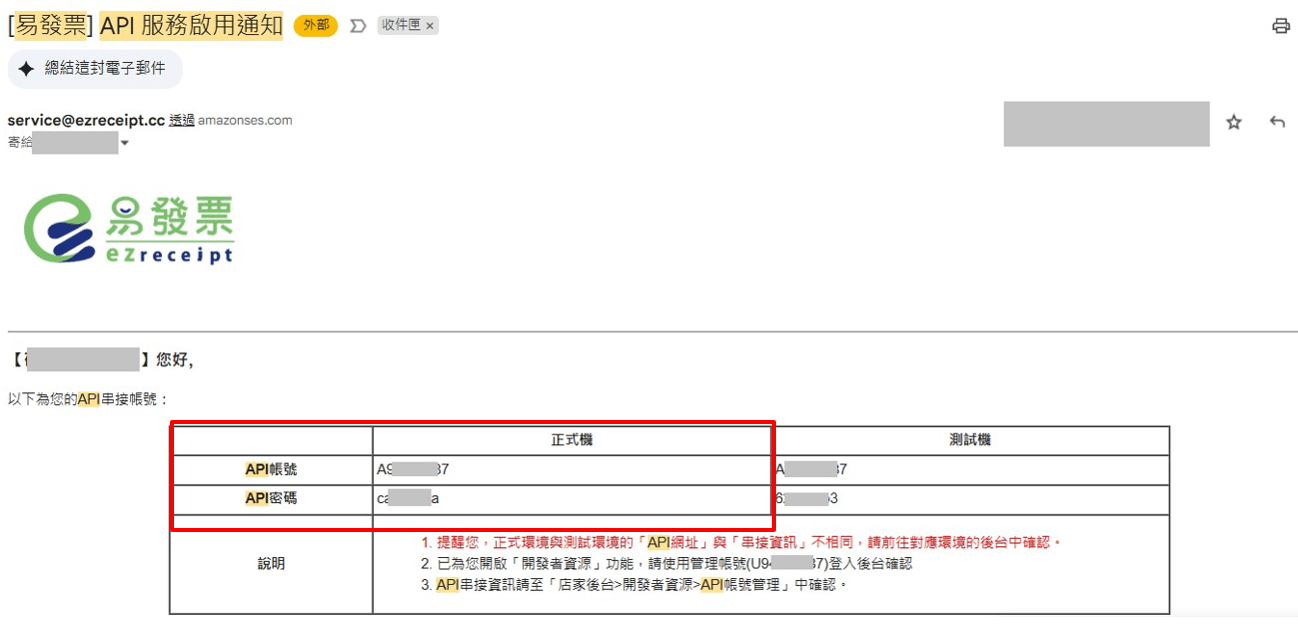Click the 總結這封電子郵件 button
Image resolution: width=1298 pixels, height=625 pixels.
pyautogui.click(x=96, y=69)
